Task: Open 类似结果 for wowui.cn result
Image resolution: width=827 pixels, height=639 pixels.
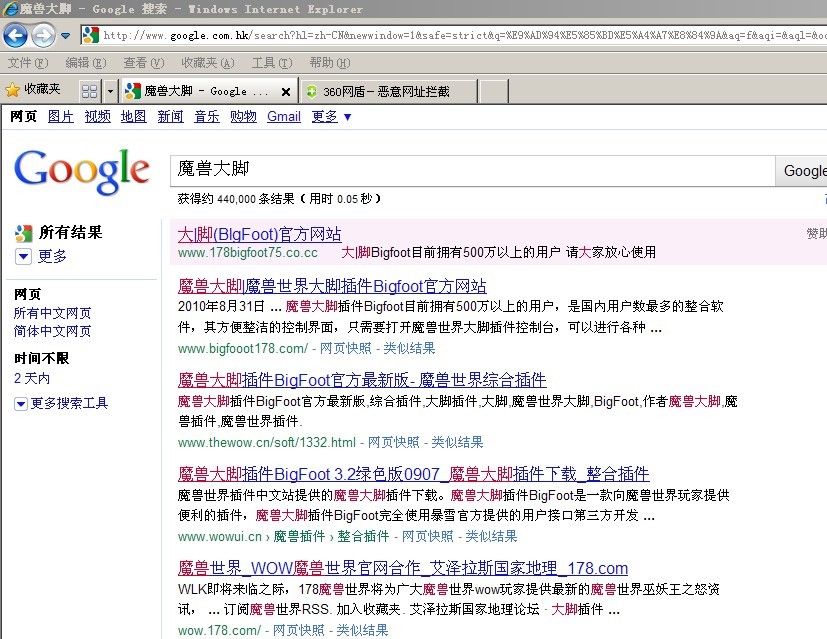Action: [492, 536]
